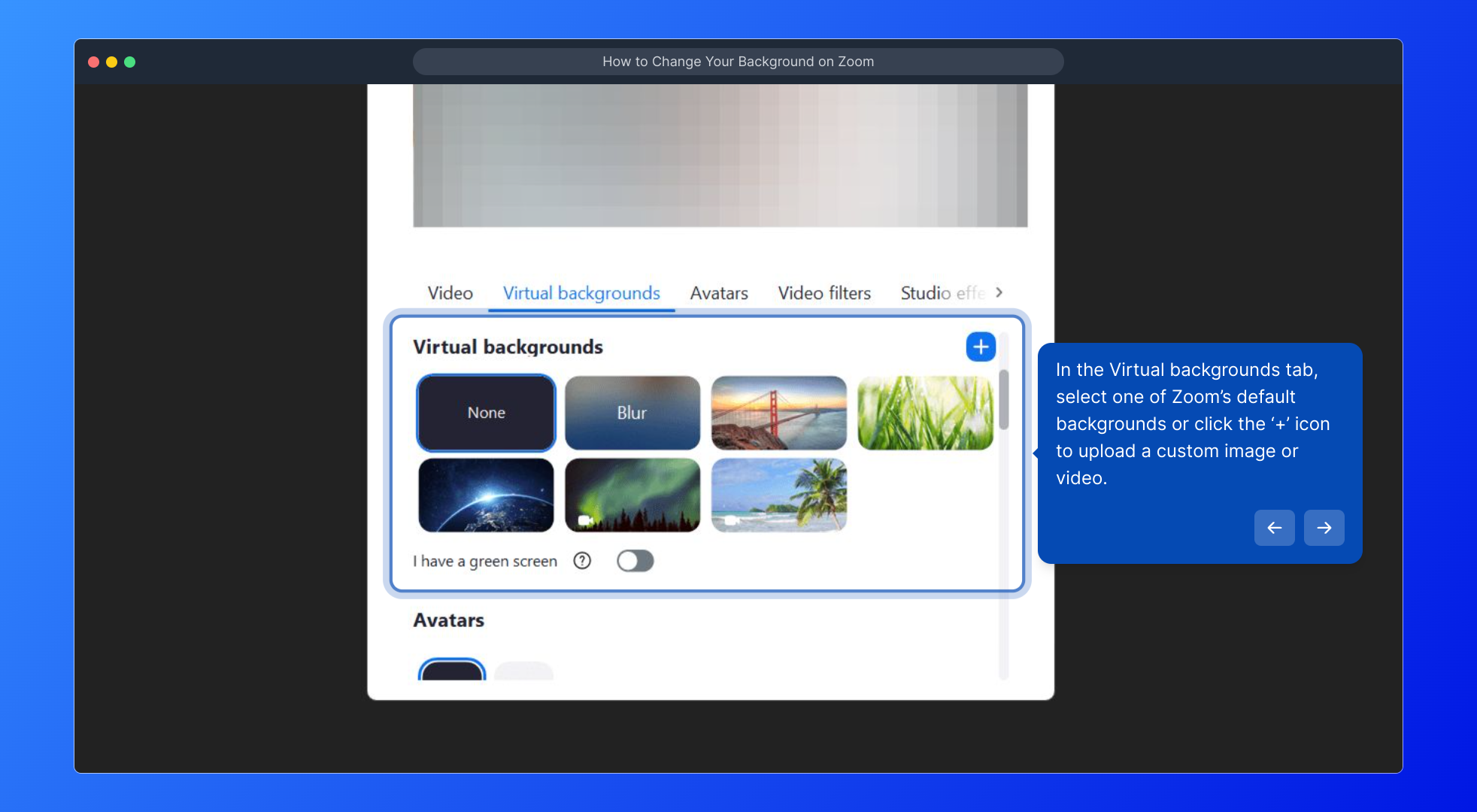Select the None background option
Viewport: 1477px width, 812px height.
coord(486,413)
